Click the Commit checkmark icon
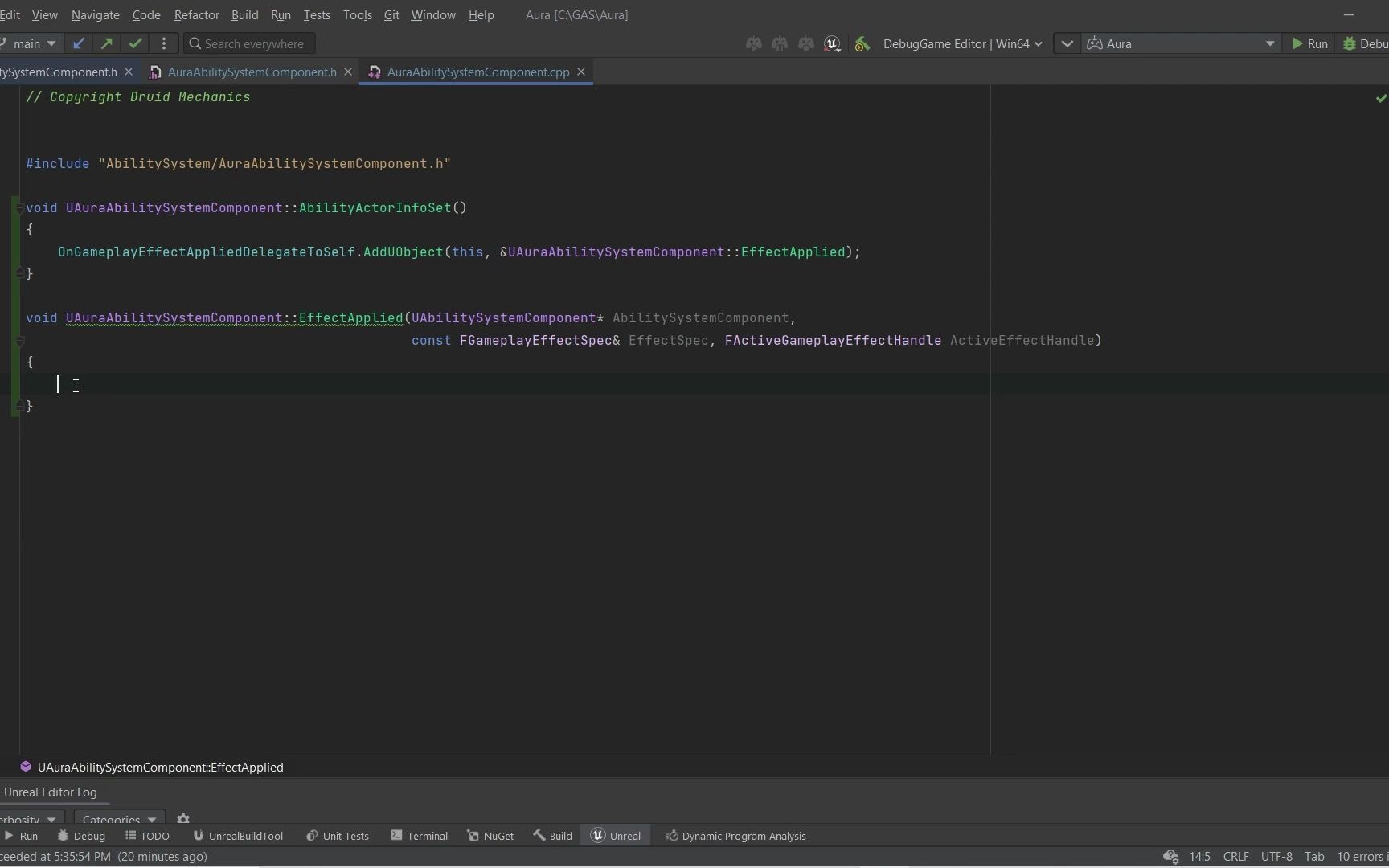Screen dimensions: 1389x868 tap(135, 43)
